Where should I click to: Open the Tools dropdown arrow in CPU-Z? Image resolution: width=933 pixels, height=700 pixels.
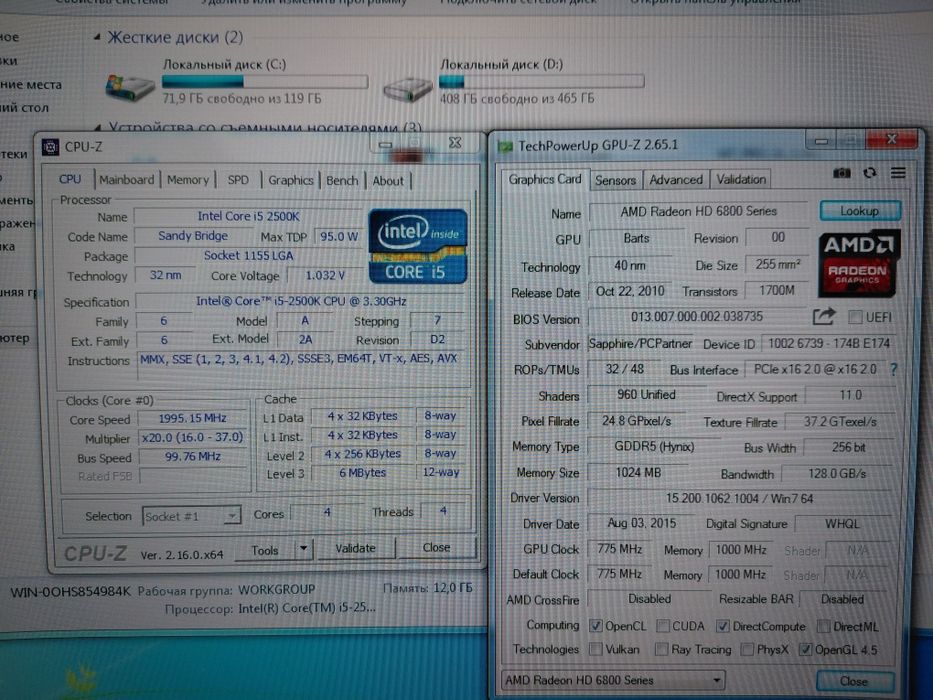pos(303,549)
